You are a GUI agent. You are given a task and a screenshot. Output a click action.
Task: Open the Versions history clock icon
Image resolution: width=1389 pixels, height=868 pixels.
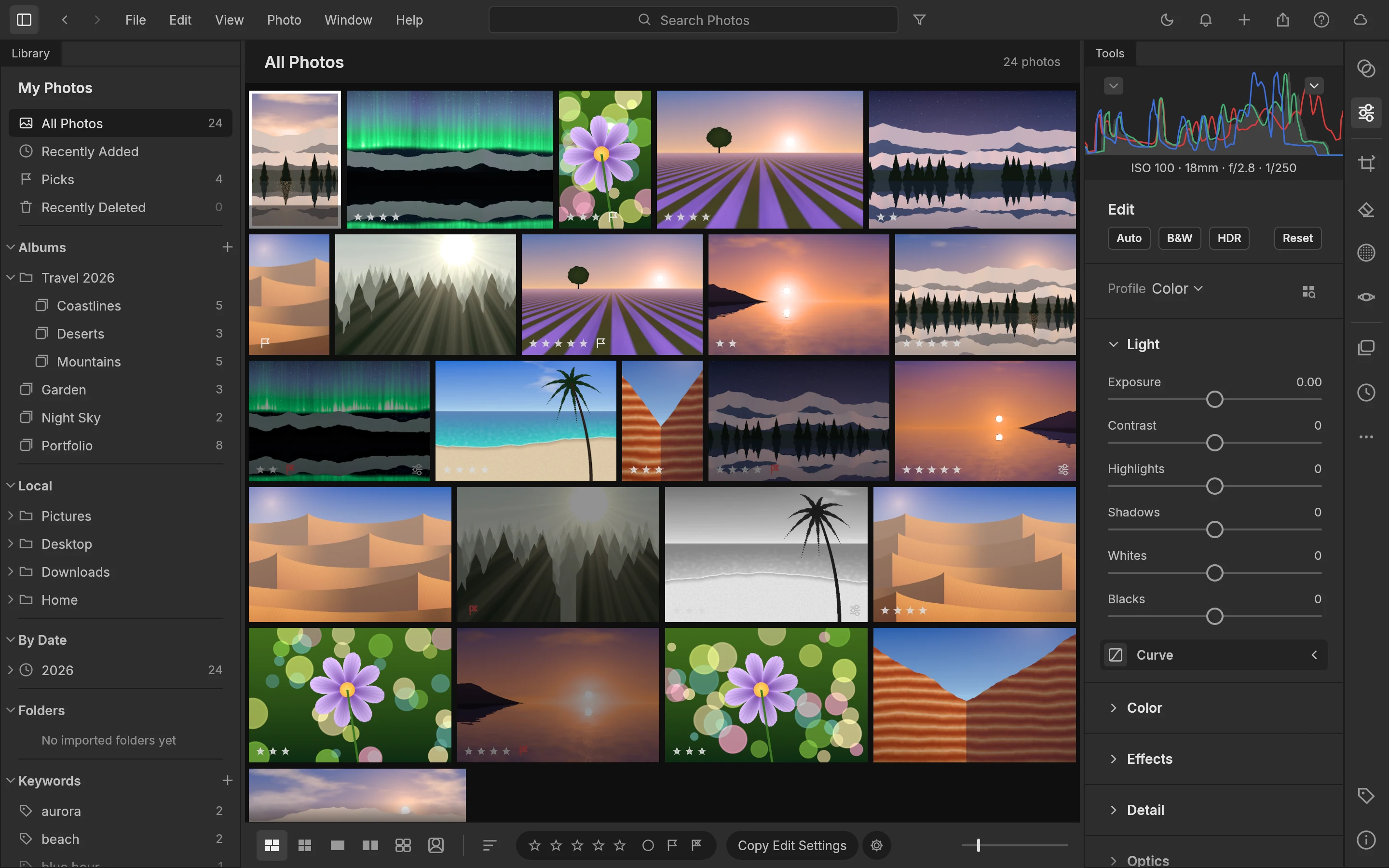pos(1366,393)
